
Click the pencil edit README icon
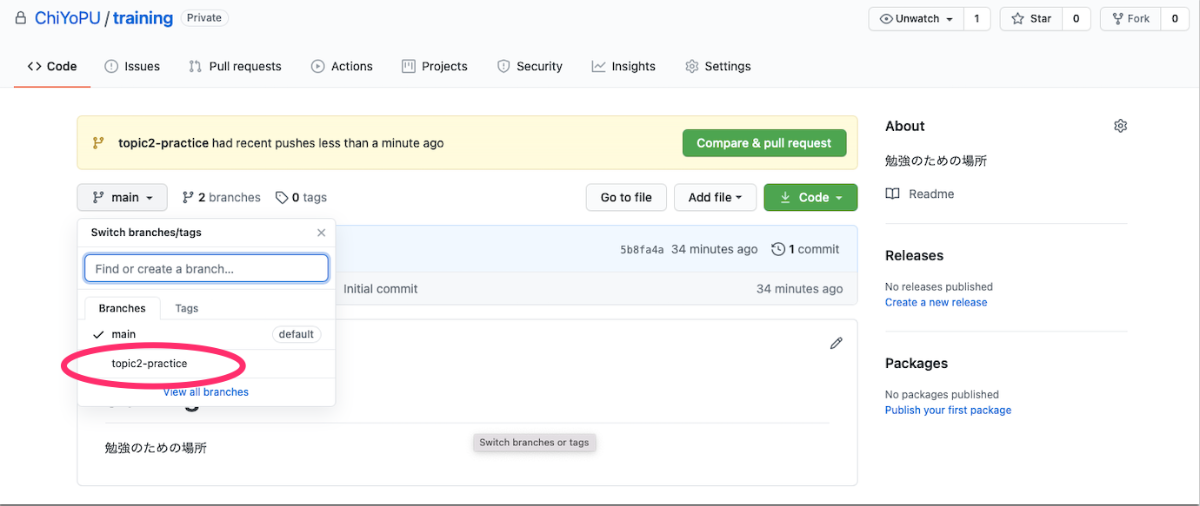(x=836, y=343)
